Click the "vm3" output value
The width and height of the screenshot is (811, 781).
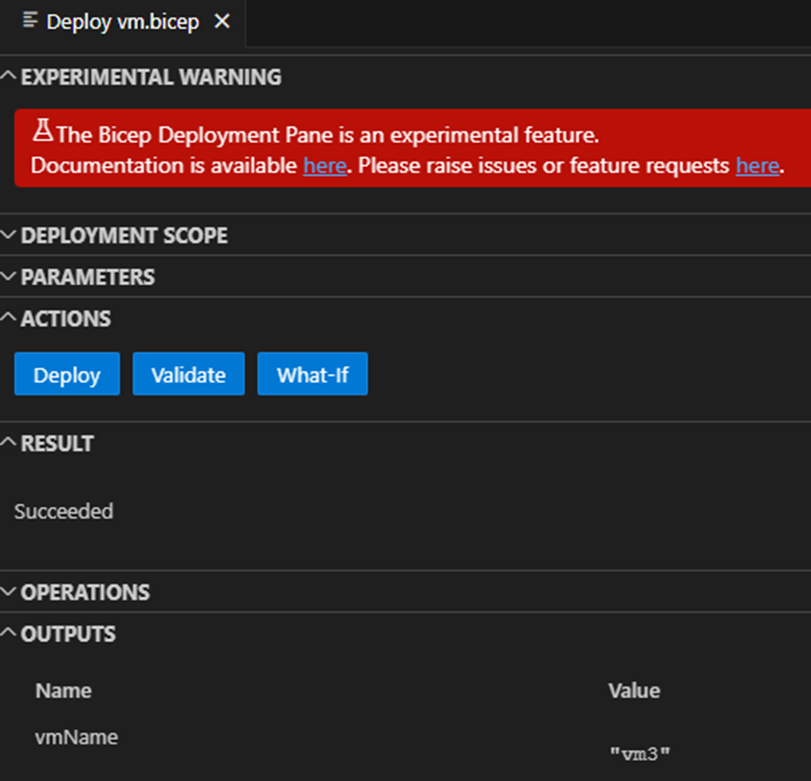click(x=639, y=752)
